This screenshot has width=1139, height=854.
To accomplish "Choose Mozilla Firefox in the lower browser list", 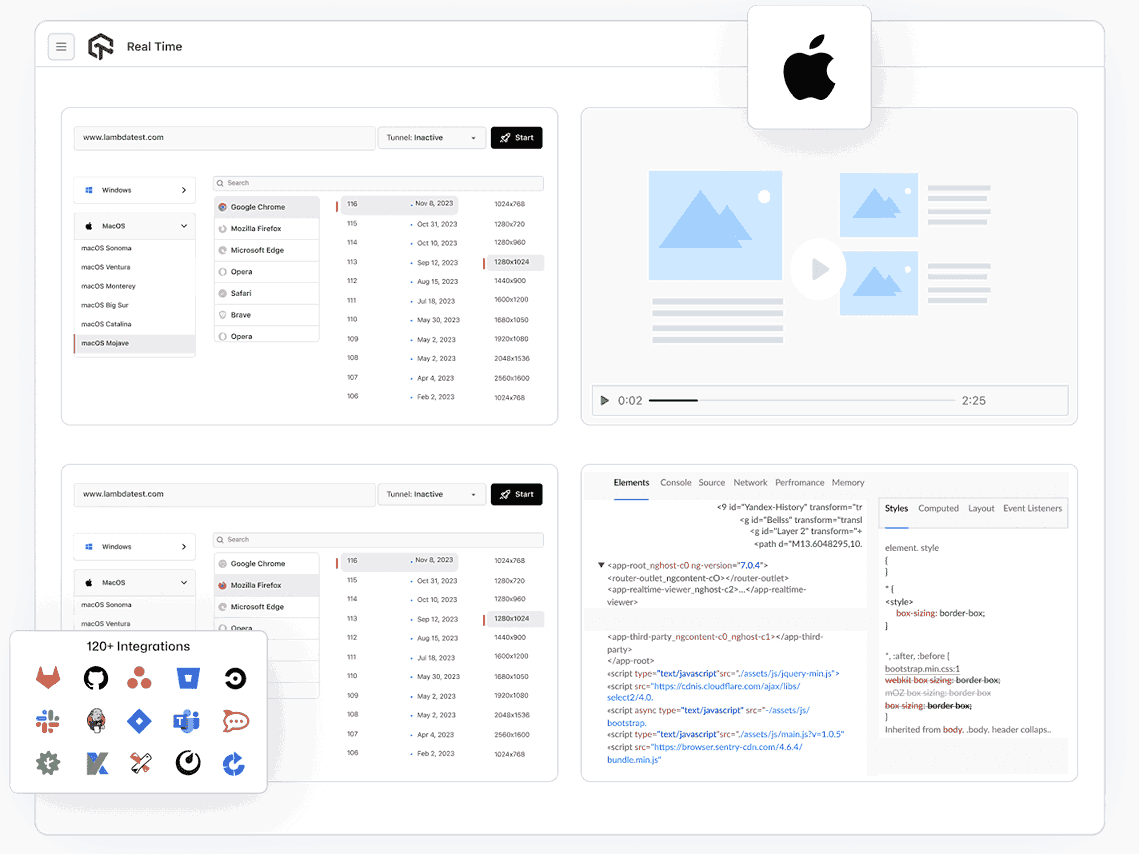I will pyautogui.click(x=267, y=585).
